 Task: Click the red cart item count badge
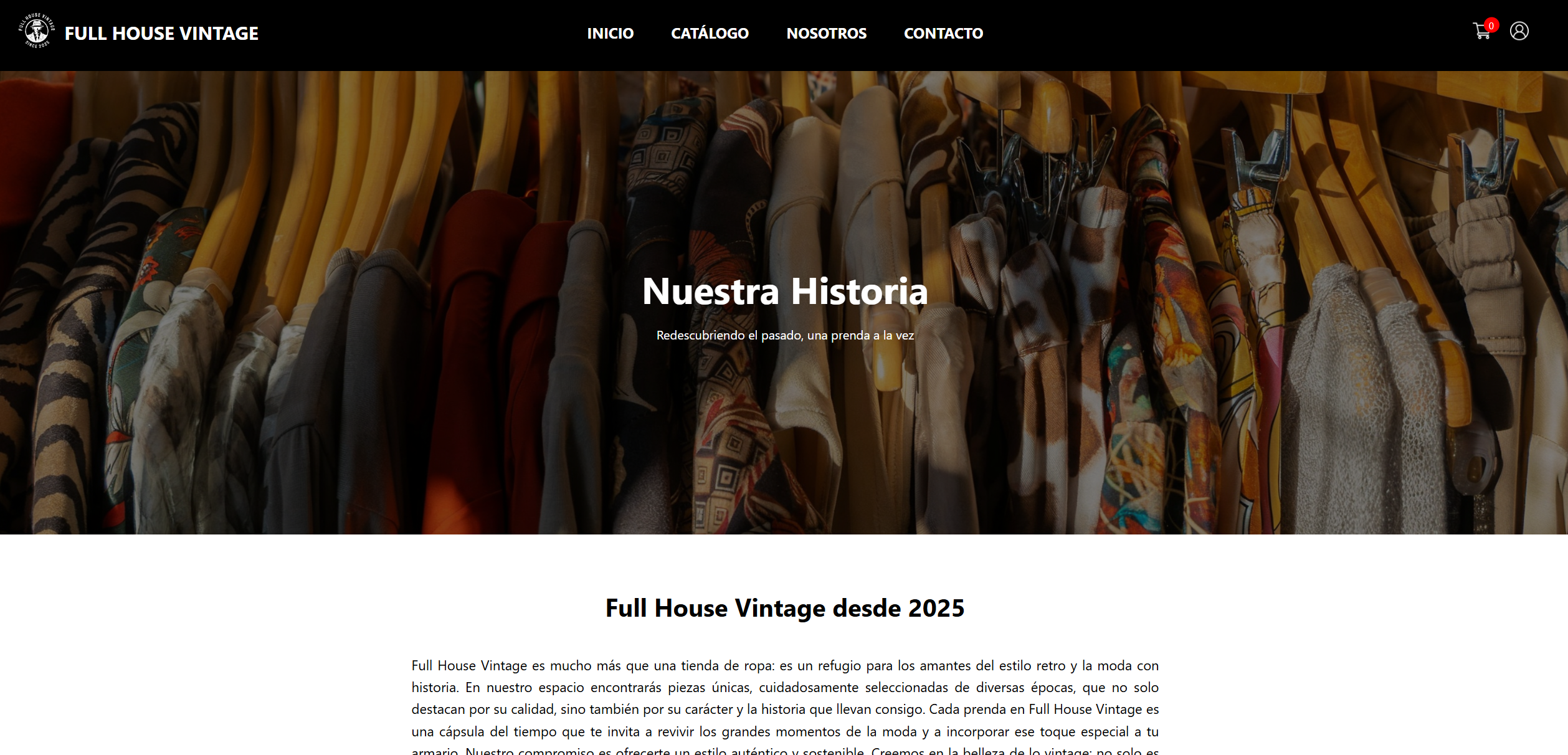(1491, 26)
